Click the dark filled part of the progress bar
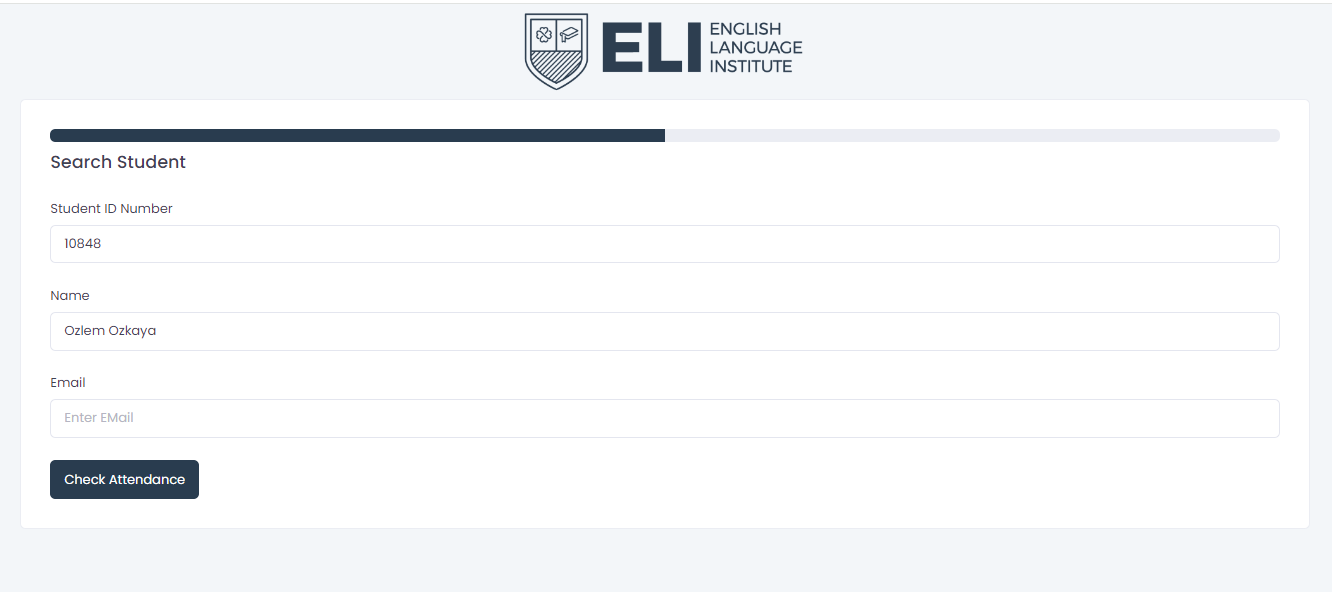 [x=357, y=135]
